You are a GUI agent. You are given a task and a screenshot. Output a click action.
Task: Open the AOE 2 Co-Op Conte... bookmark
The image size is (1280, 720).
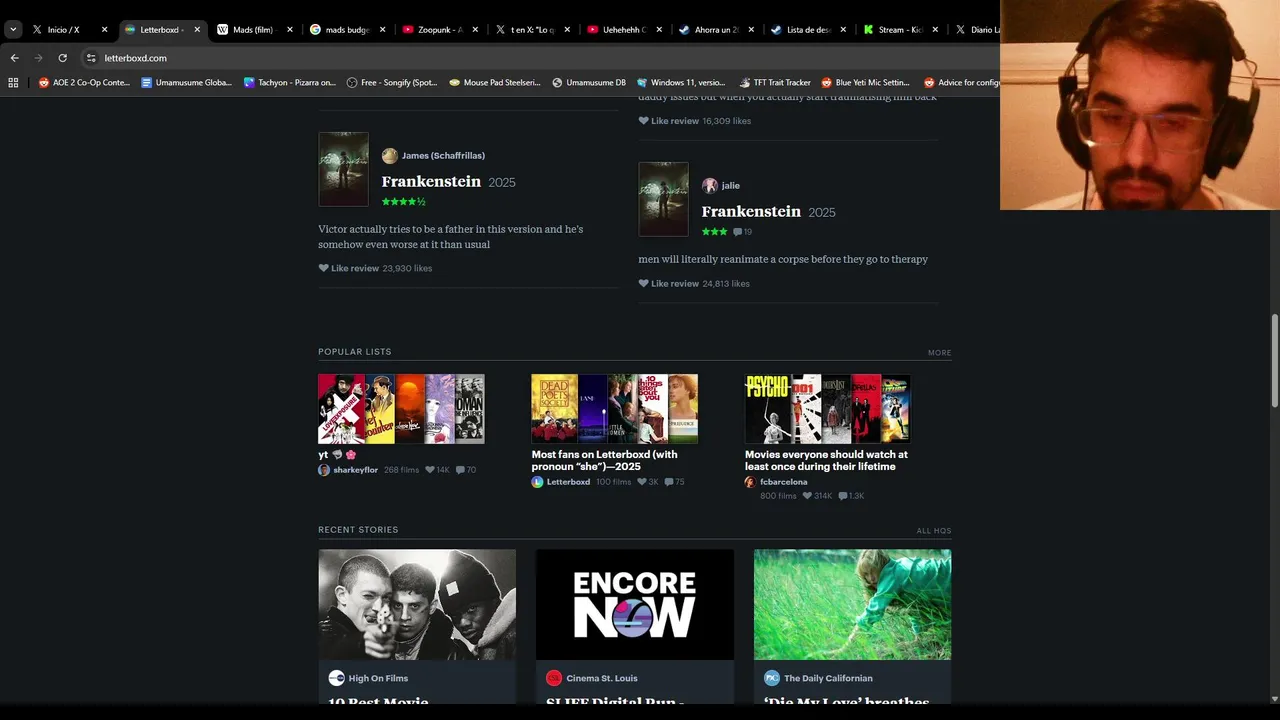(84, 83)
